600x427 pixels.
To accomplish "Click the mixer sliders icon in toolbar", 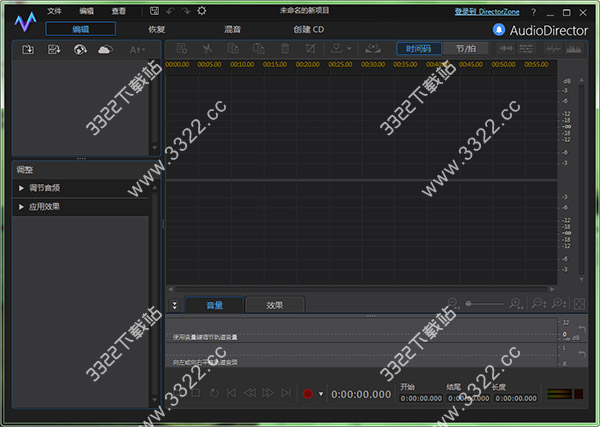I will [526, 49].
